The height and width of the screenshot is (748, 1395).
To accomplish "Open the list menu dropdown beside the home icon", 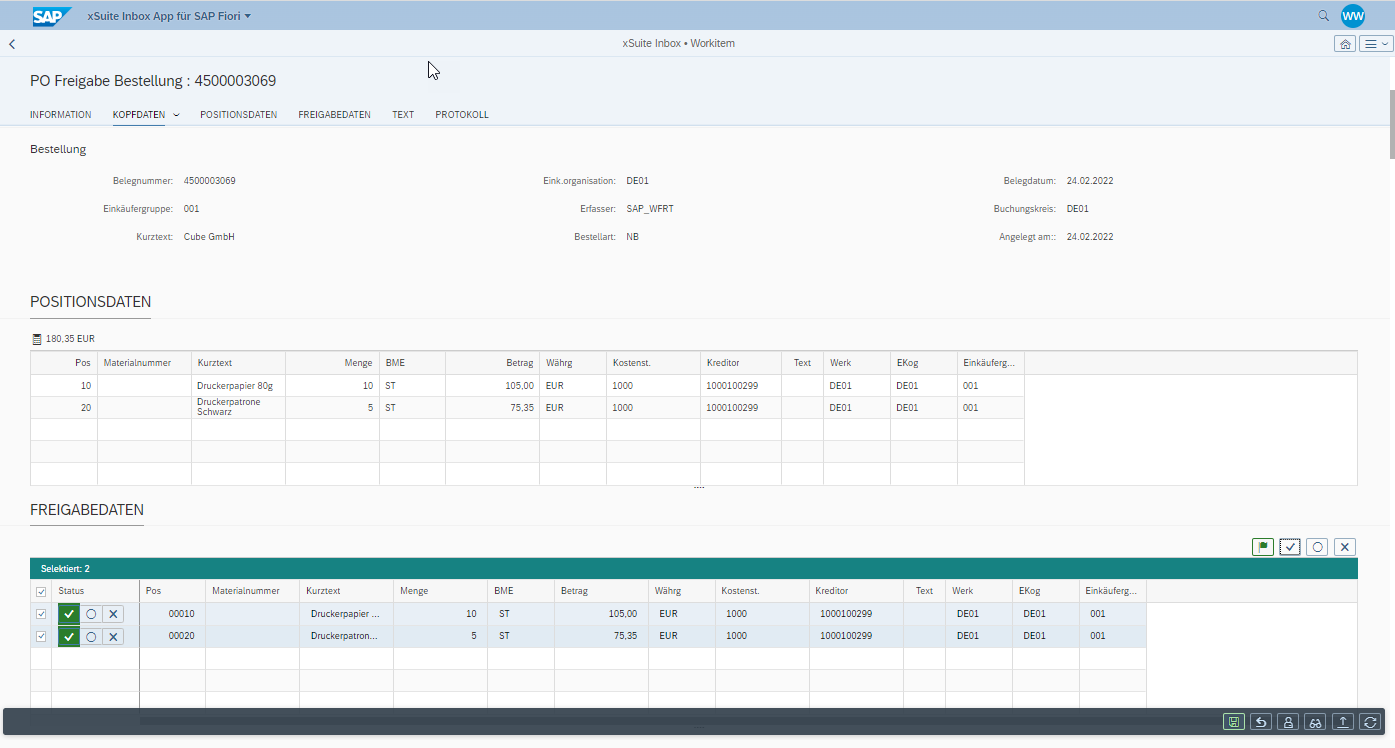I will point(1377,44).
